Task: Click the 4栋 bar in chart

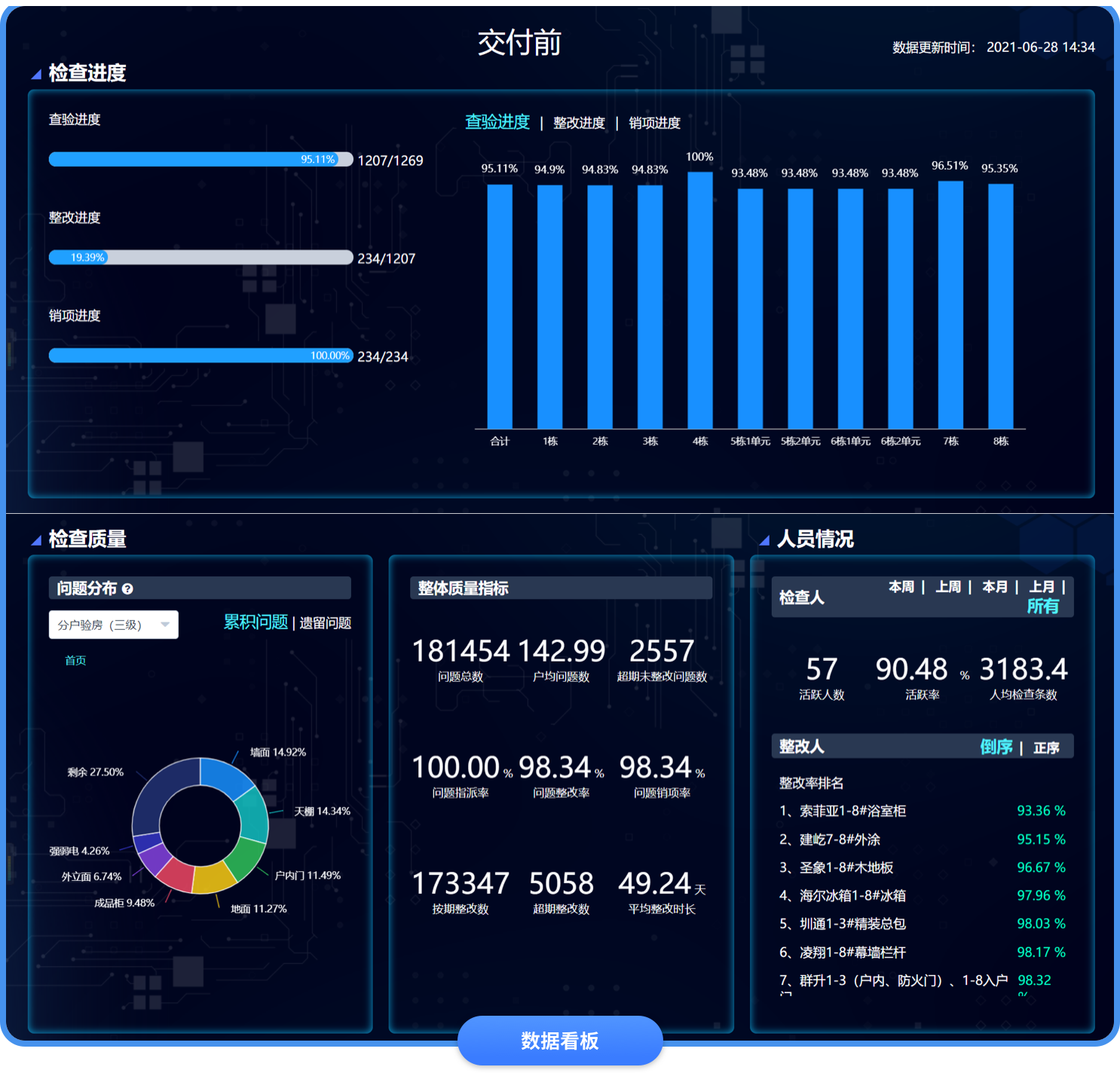Action: 700,300
